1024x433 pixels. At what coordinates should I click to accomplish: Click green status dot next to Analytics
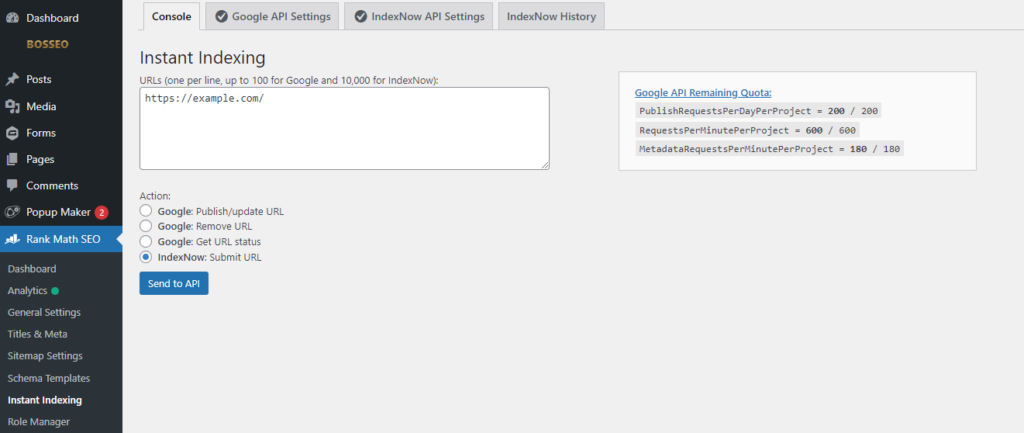coord(55,291)
